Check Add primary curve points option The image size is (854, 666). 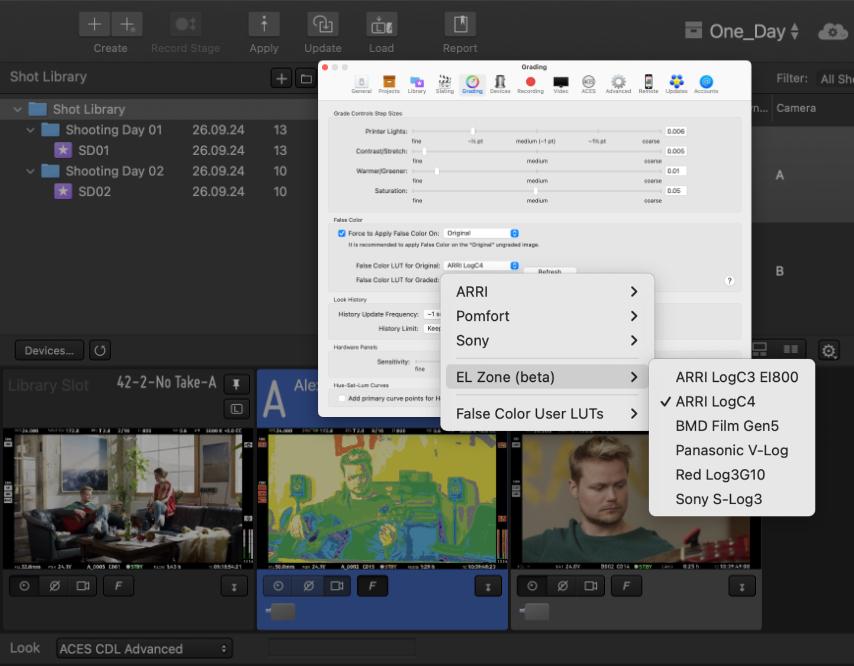[x=341, y=399]
